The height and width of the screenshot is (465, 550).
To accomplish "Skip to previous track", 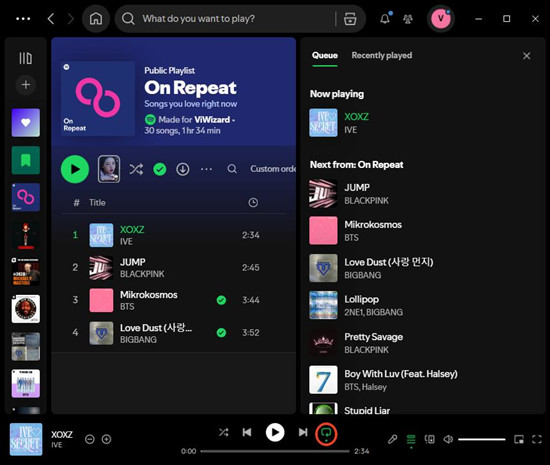I will click(247, 432).
